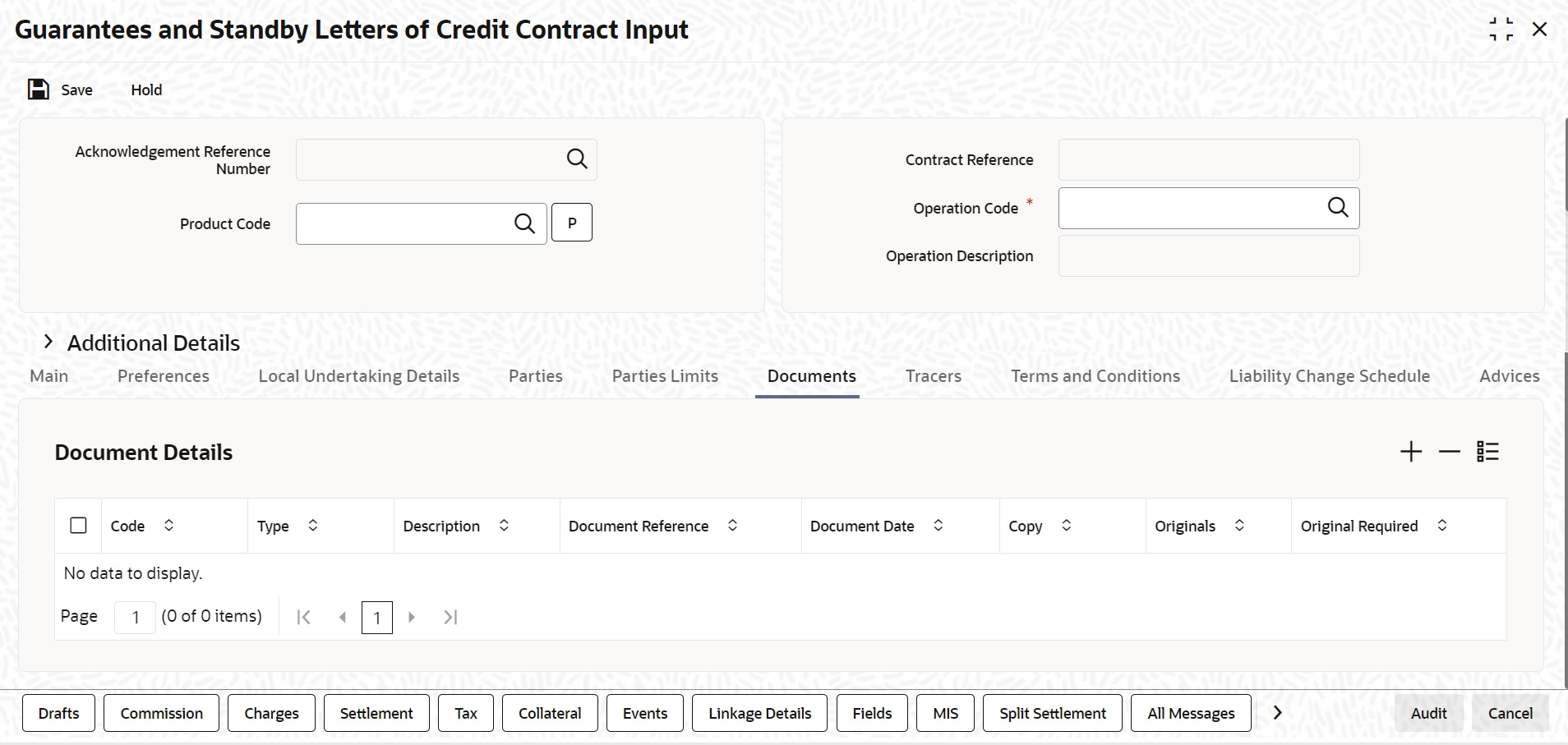Remove selected row from Document Details
This screenshot has width=1568, height=745.
coord(1450,452)
